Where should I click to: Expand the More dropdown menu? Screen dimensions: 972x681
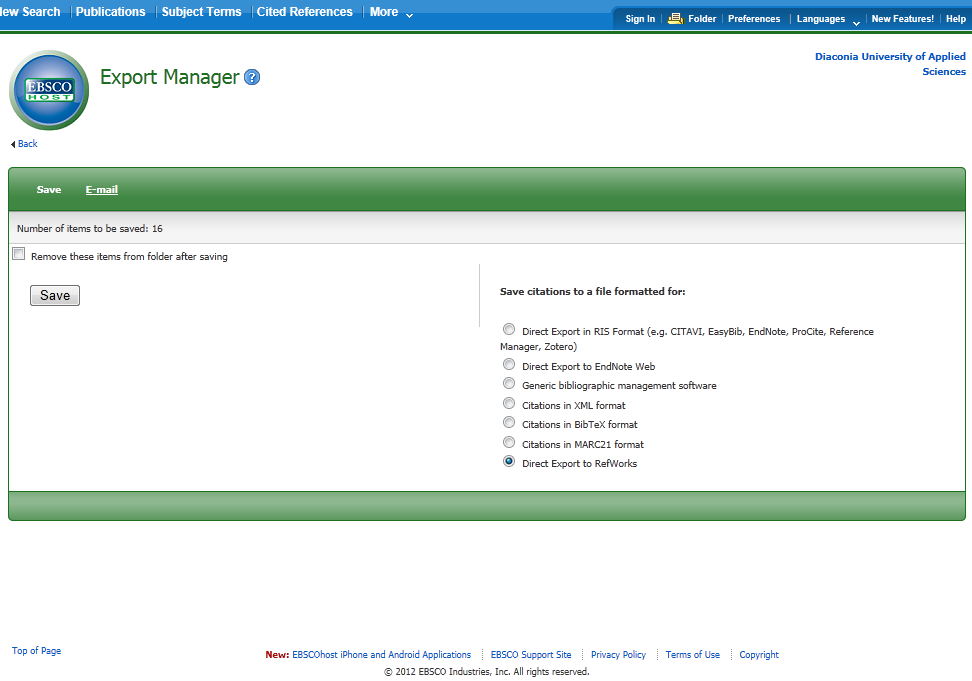[391, 12]
